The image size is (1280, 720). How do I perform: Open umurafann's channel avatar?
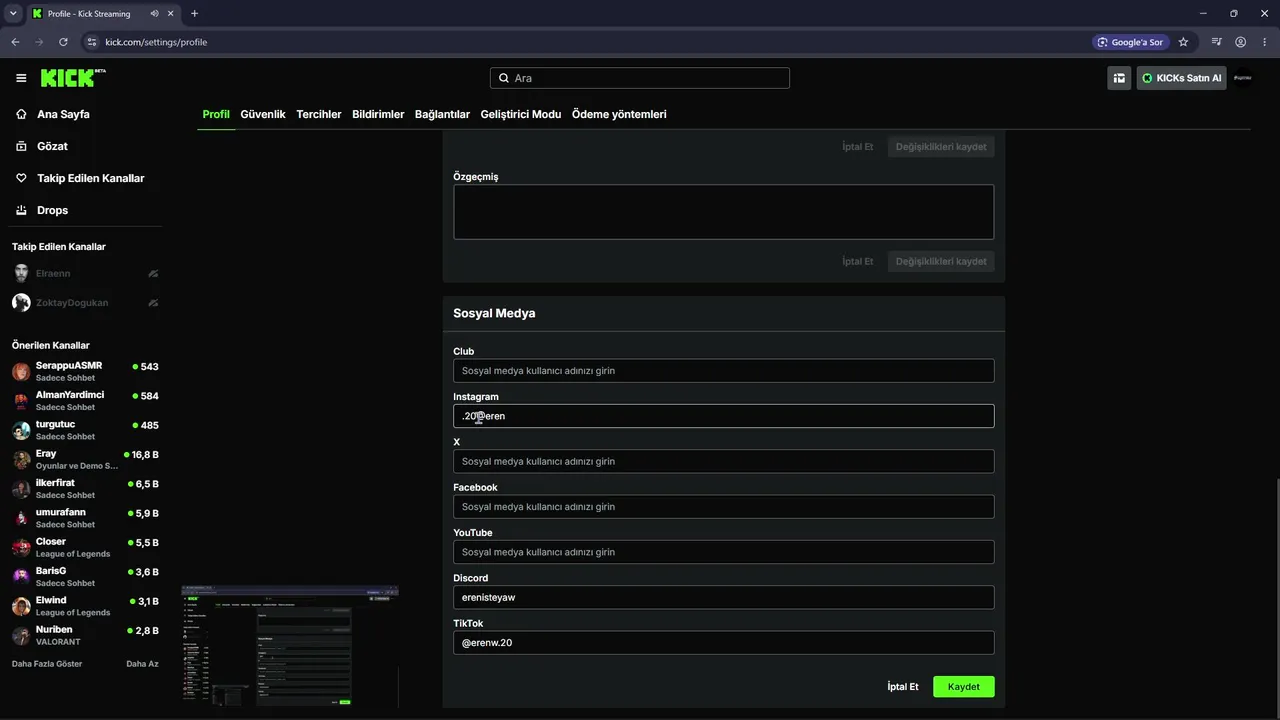pos(21,518)
